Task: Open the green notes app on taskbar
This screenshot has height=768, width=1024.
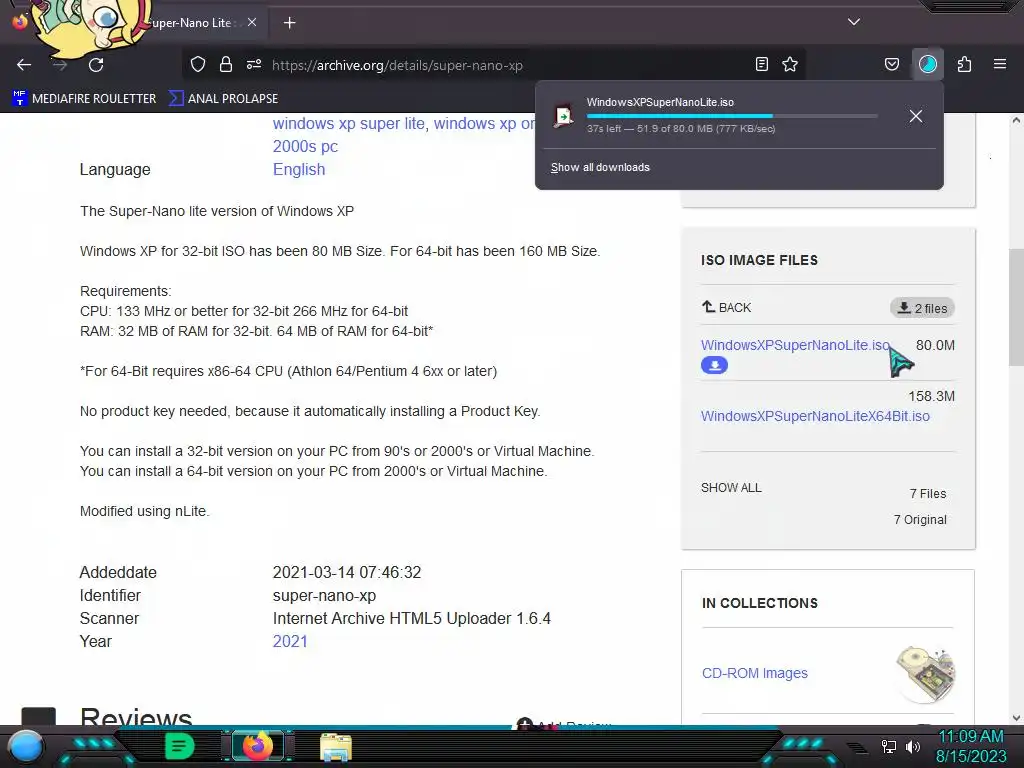Action: (180, 746)
